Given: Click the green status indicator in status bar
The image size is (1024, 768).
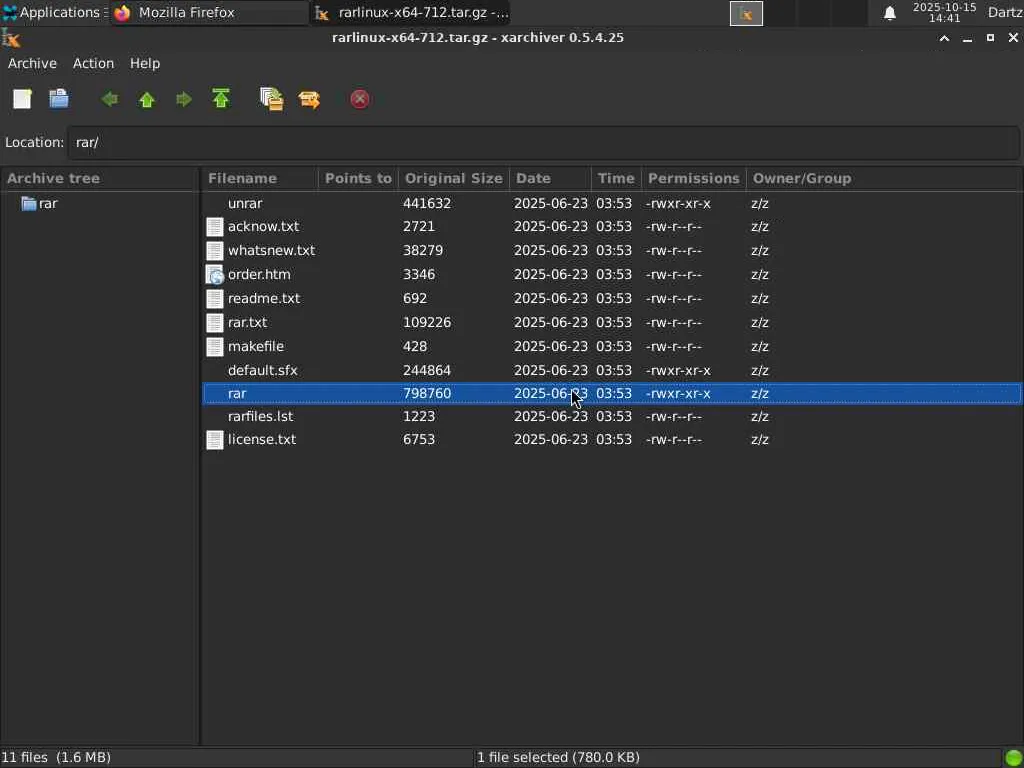Looking at the screenshot, I should [x=1014, y=758].
